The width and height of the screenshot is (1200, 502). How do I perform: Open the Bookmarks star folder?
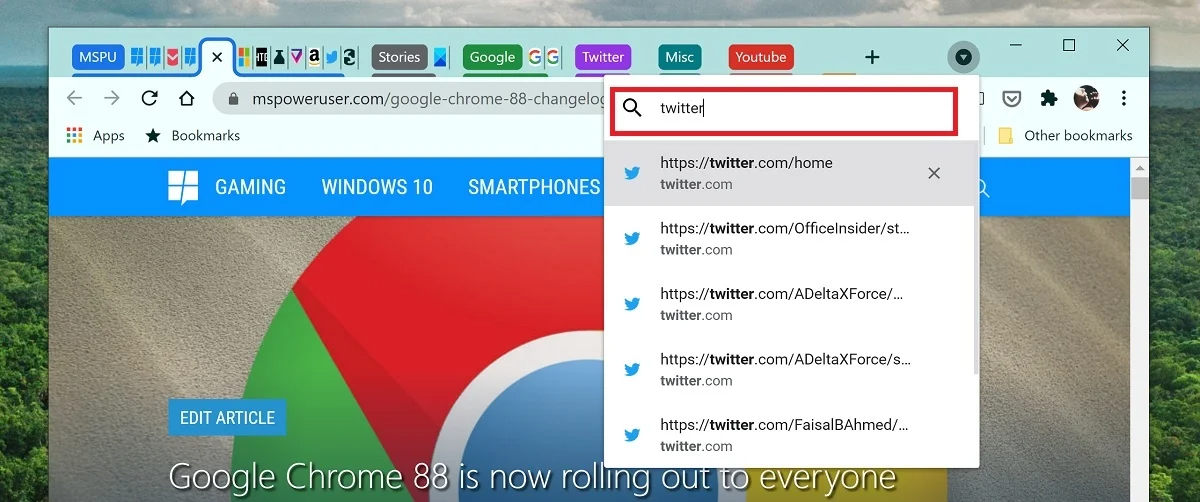coord(193,135)
